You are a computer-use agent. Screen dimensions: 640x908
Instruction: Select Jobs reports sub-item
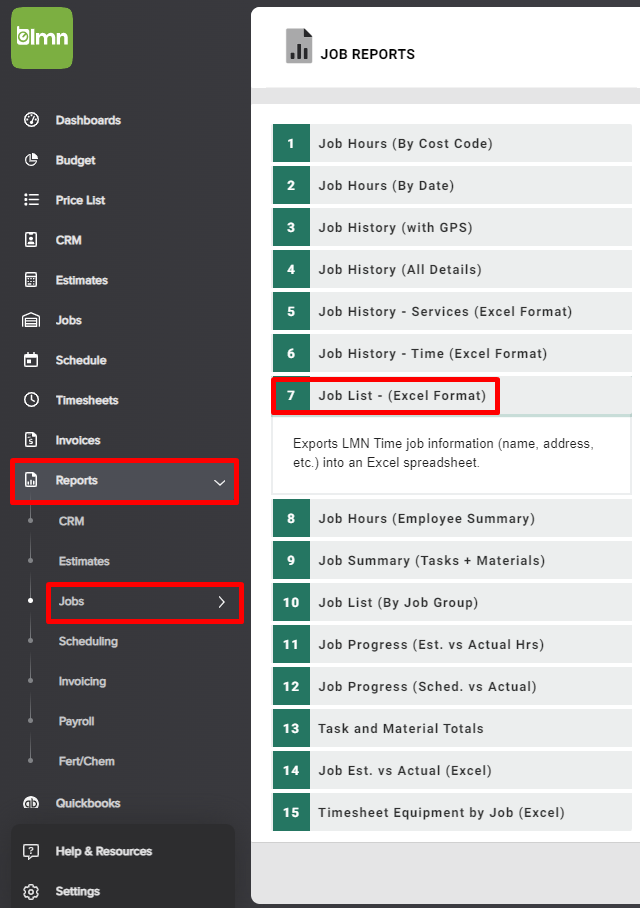tap(145, 602)
